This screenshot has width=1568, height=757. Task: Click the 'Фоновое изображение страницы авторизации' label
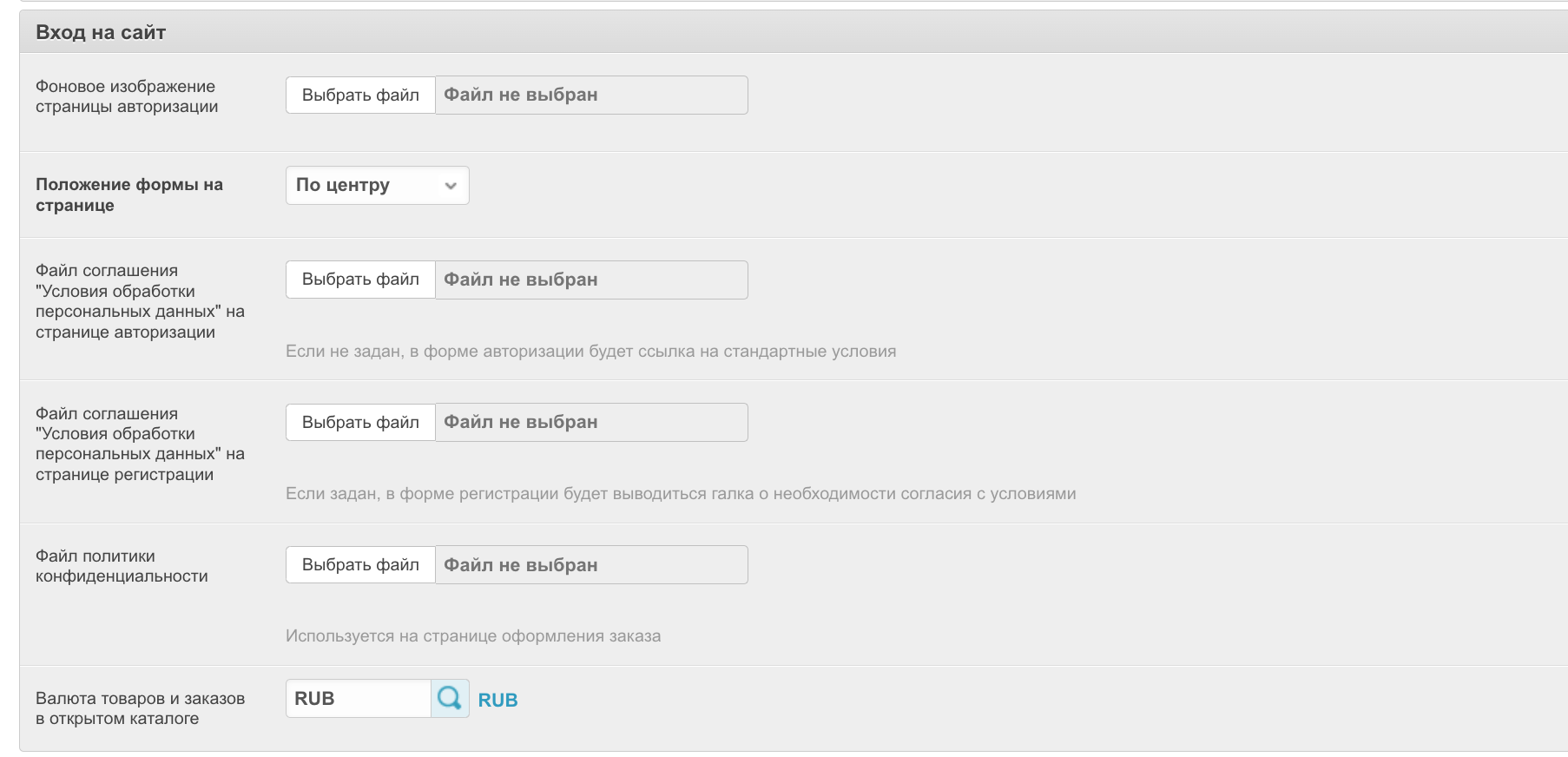(x=127, y=96)
